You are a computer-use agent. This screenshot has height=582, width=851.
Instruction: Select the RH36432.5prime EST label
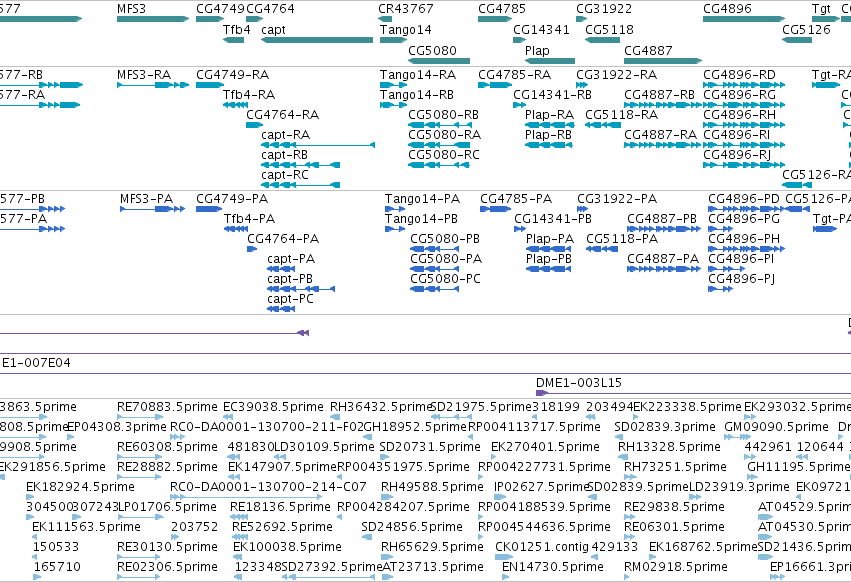381,407
